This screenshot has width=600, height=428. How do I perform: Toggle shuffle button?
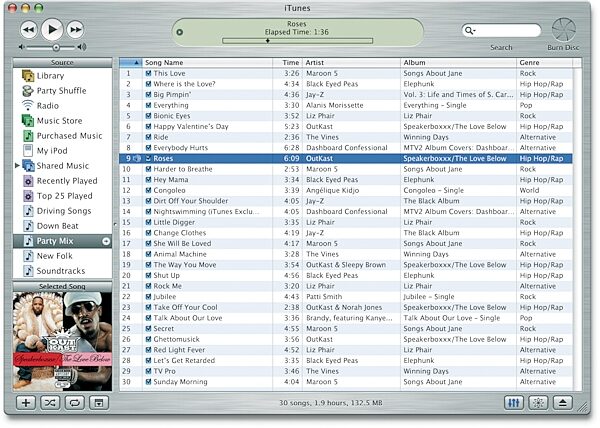(50, 403)
